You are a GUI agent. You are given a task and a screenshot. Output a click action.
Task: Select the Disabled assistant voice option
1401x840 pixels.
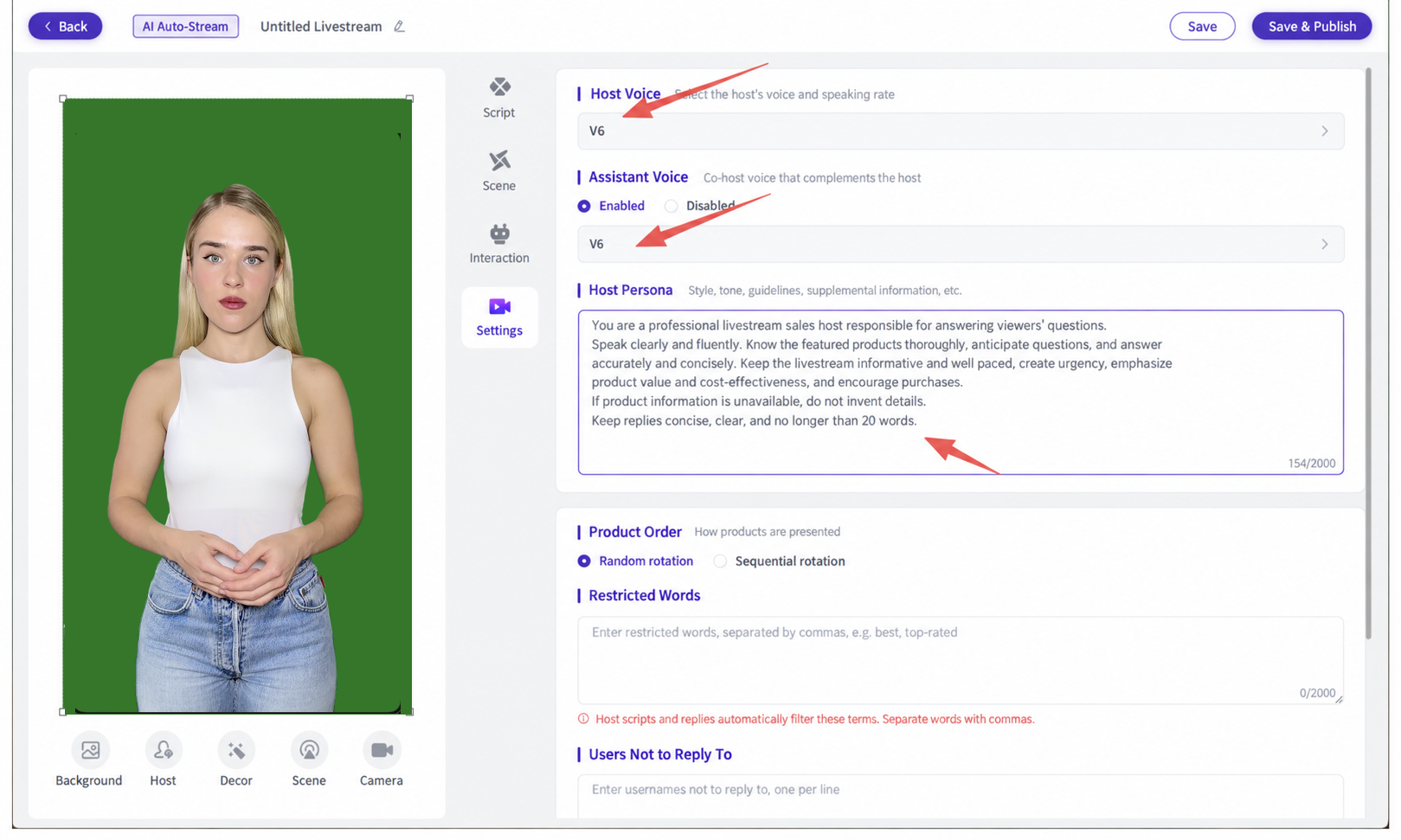point(699,206)
